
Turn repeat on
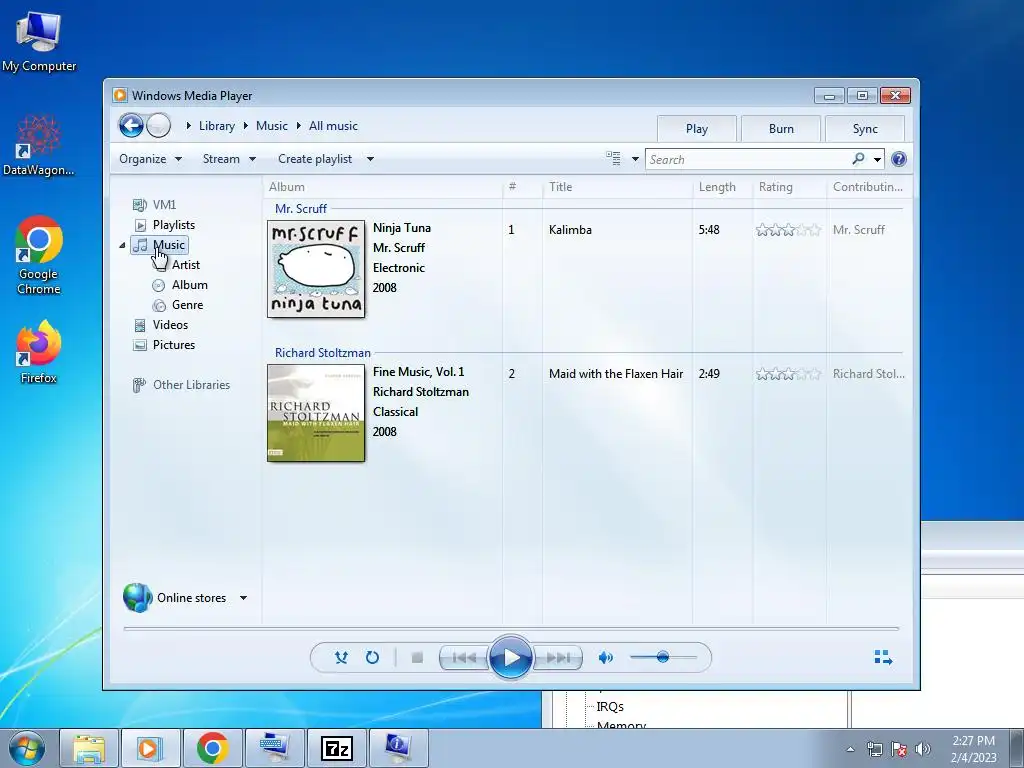pos(372,657)
